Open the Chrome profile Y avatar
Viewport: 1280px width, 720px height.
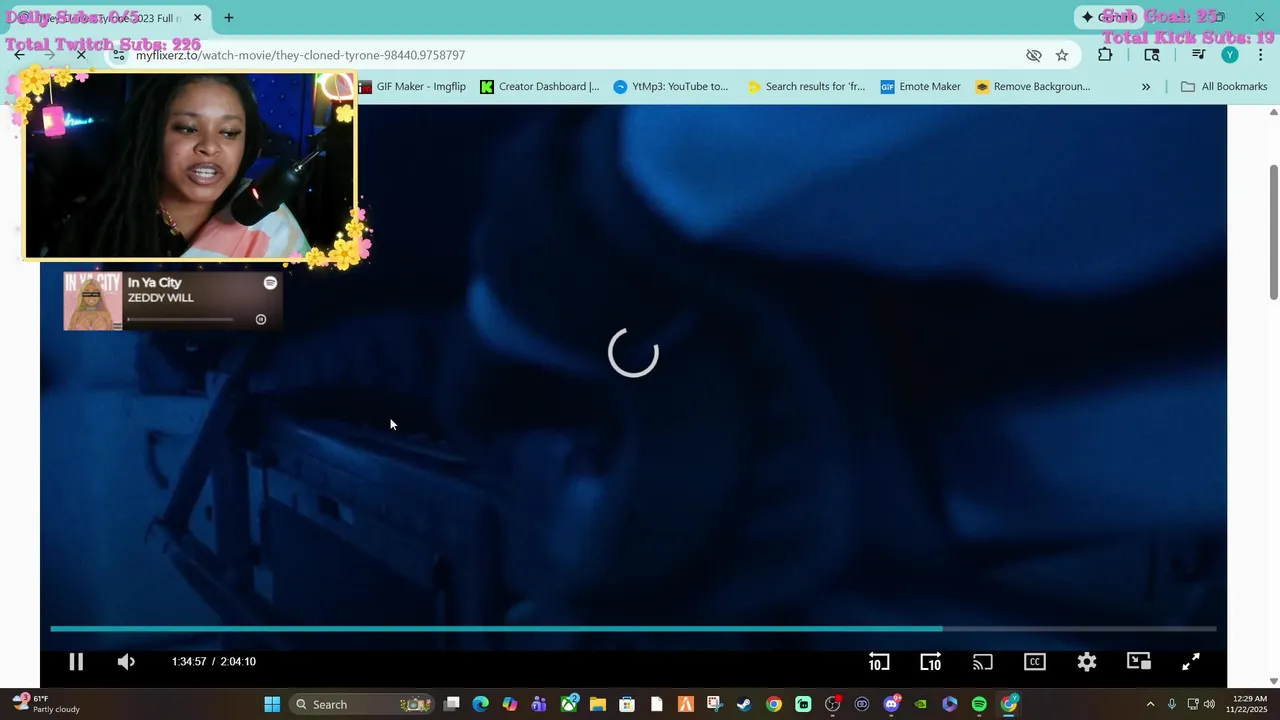coord(1230,55)
